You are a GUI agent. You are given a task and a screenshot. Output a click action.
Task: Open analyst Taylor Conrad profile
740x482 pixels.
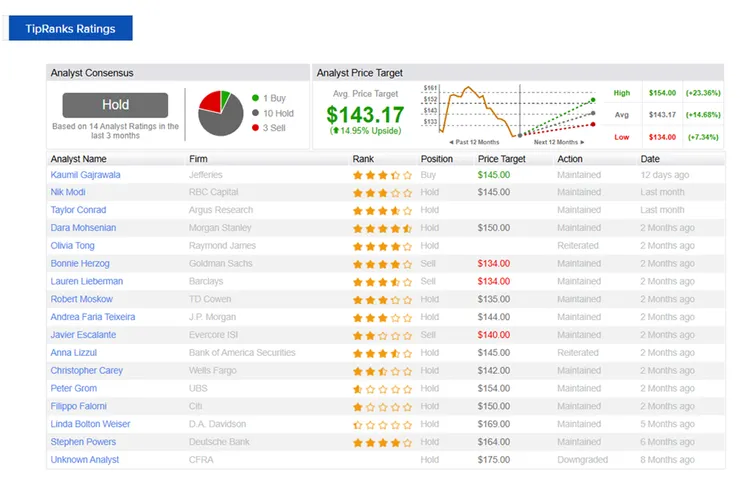[x=78, y=210]
